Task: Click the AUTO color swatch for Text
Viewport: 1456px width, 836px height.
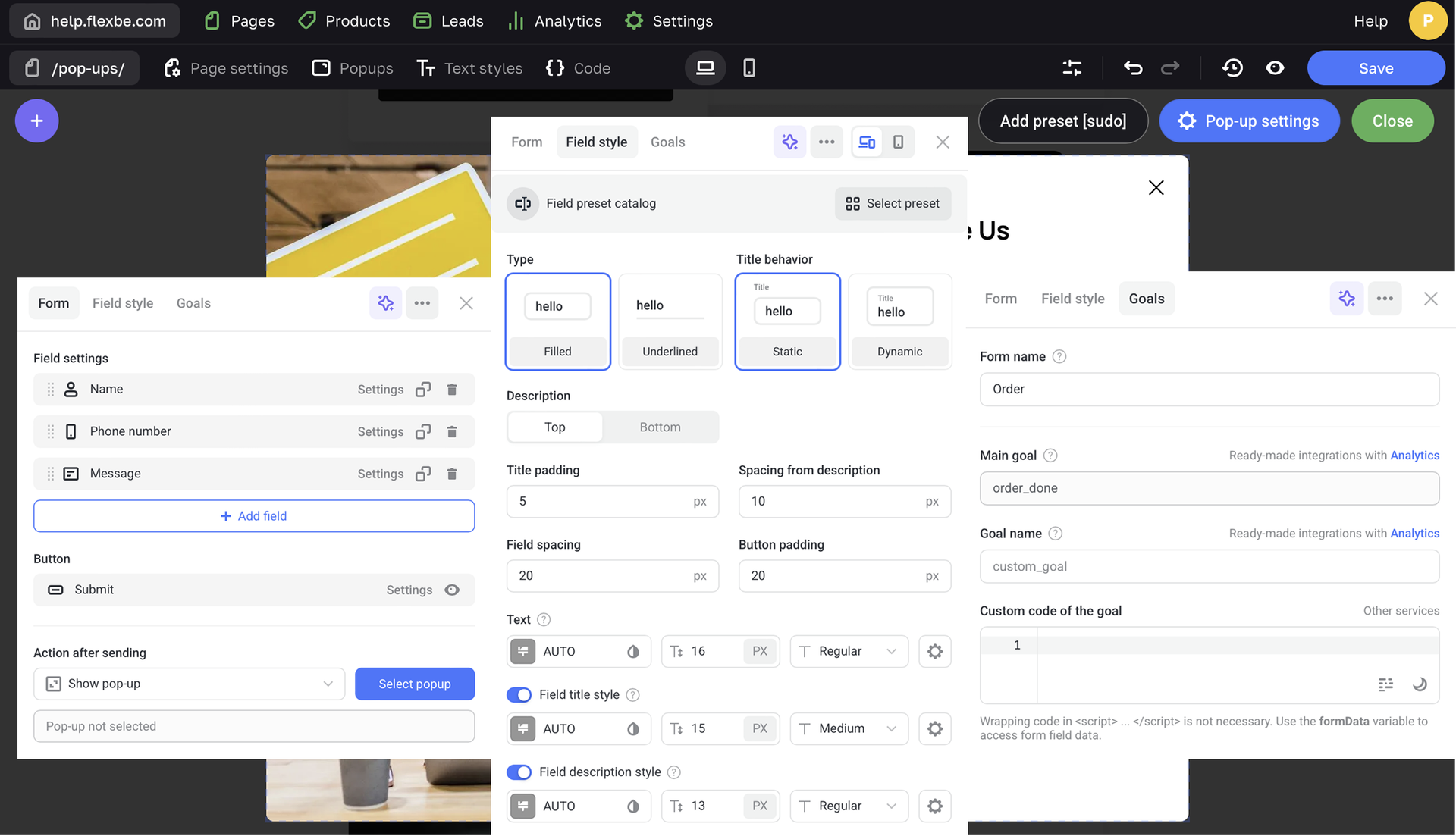Action: (523, 652)
